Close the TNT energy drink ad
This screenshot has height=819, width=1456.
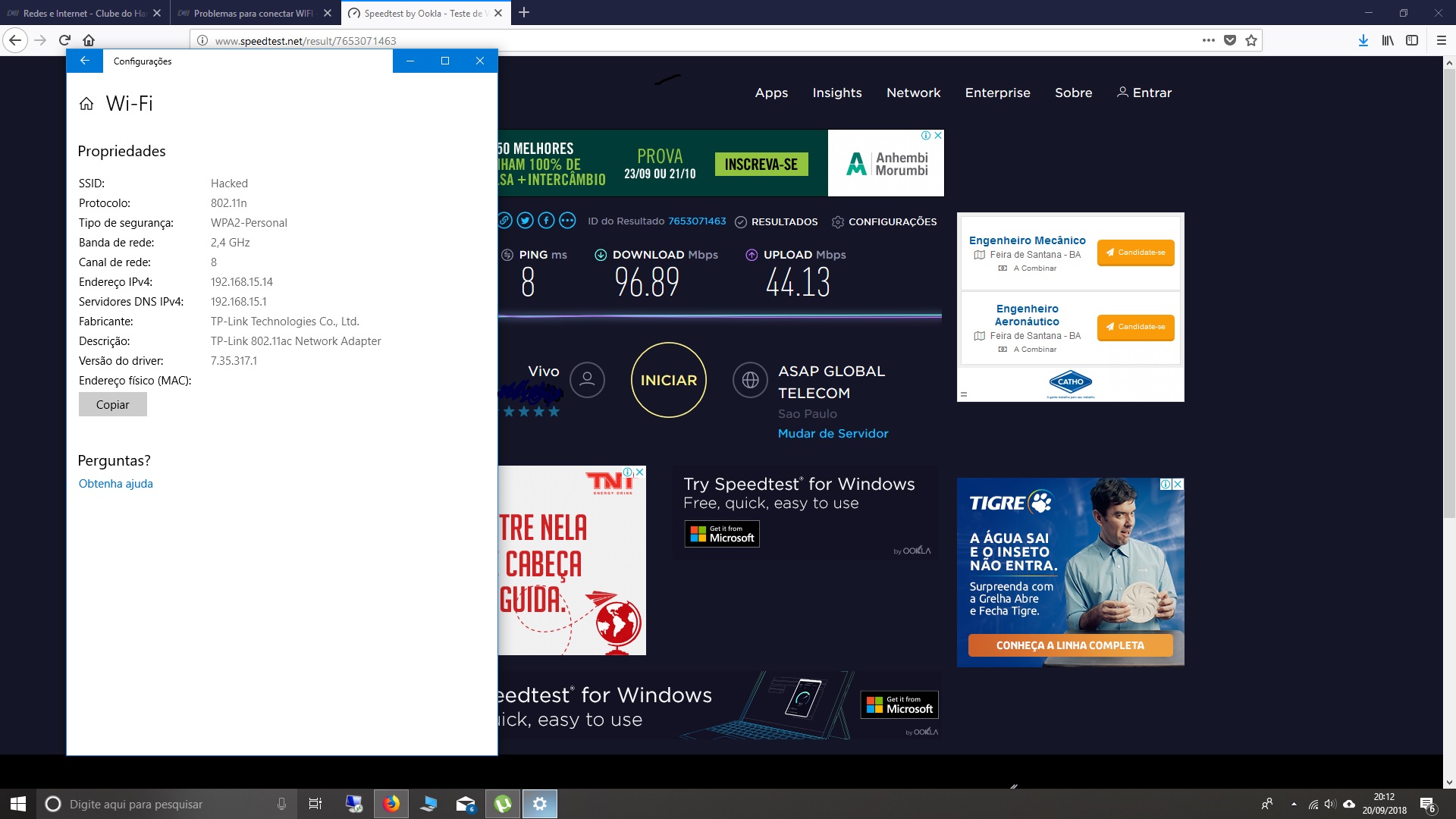pos(639,472)
